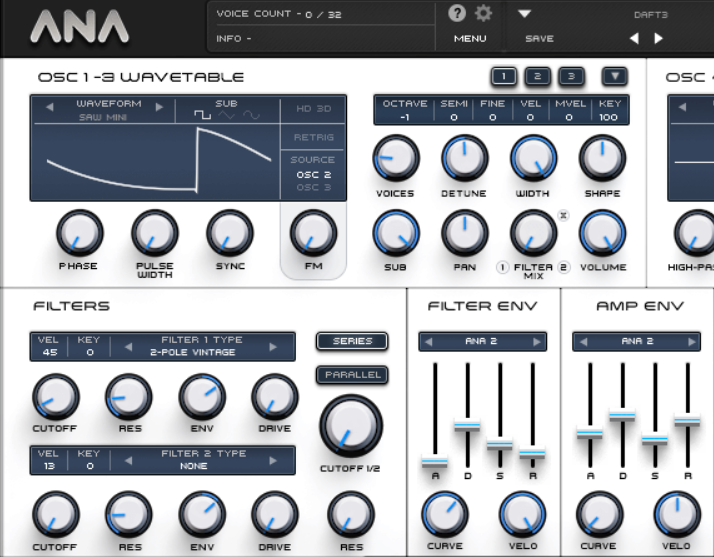Select next waveform with right arrow

coord(159,107)
